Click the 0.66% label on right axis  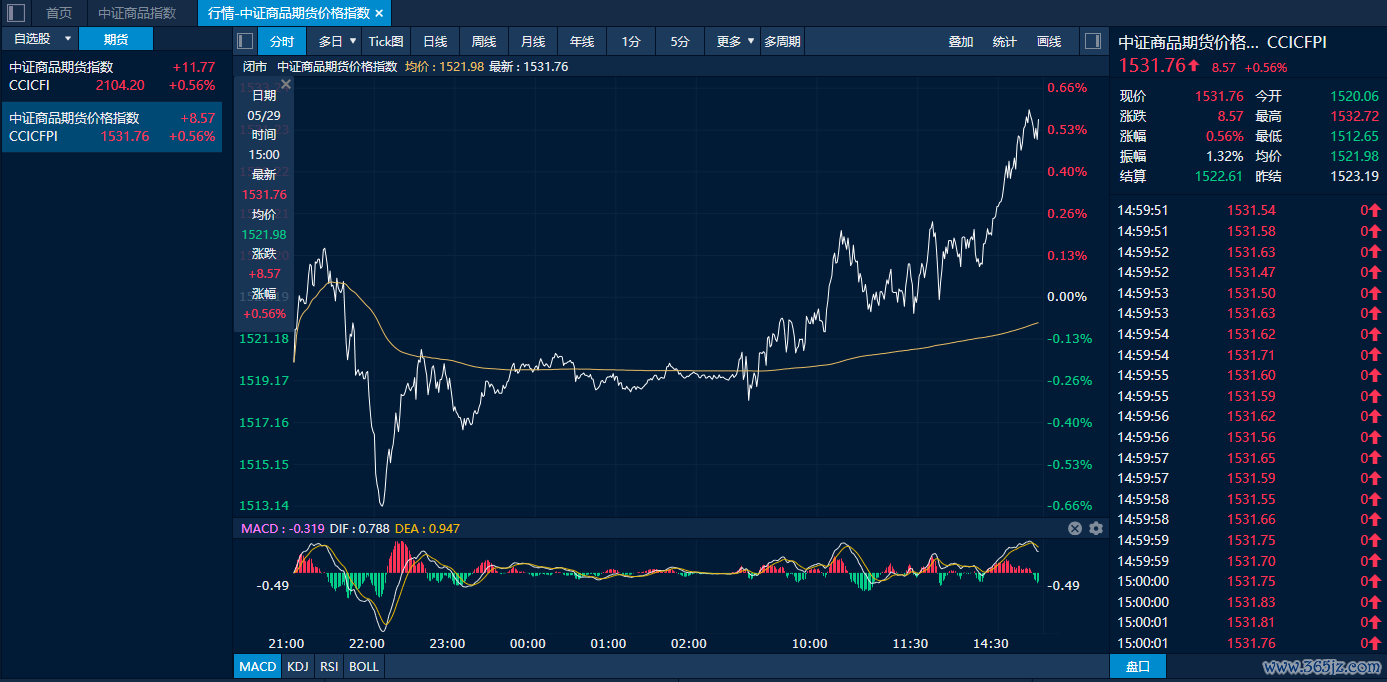pyautogui.click(x=1067, y=87)
